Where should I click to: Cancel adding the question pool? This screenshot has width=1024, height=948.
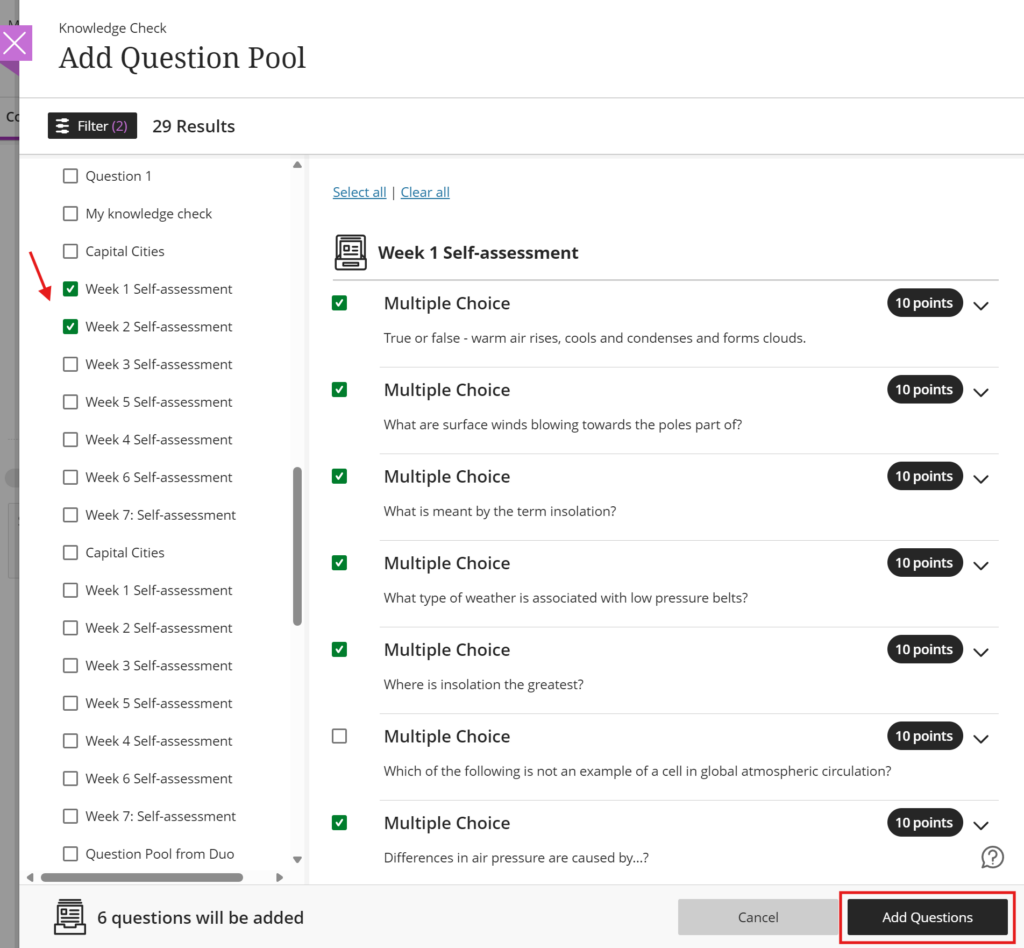[758, 917]
